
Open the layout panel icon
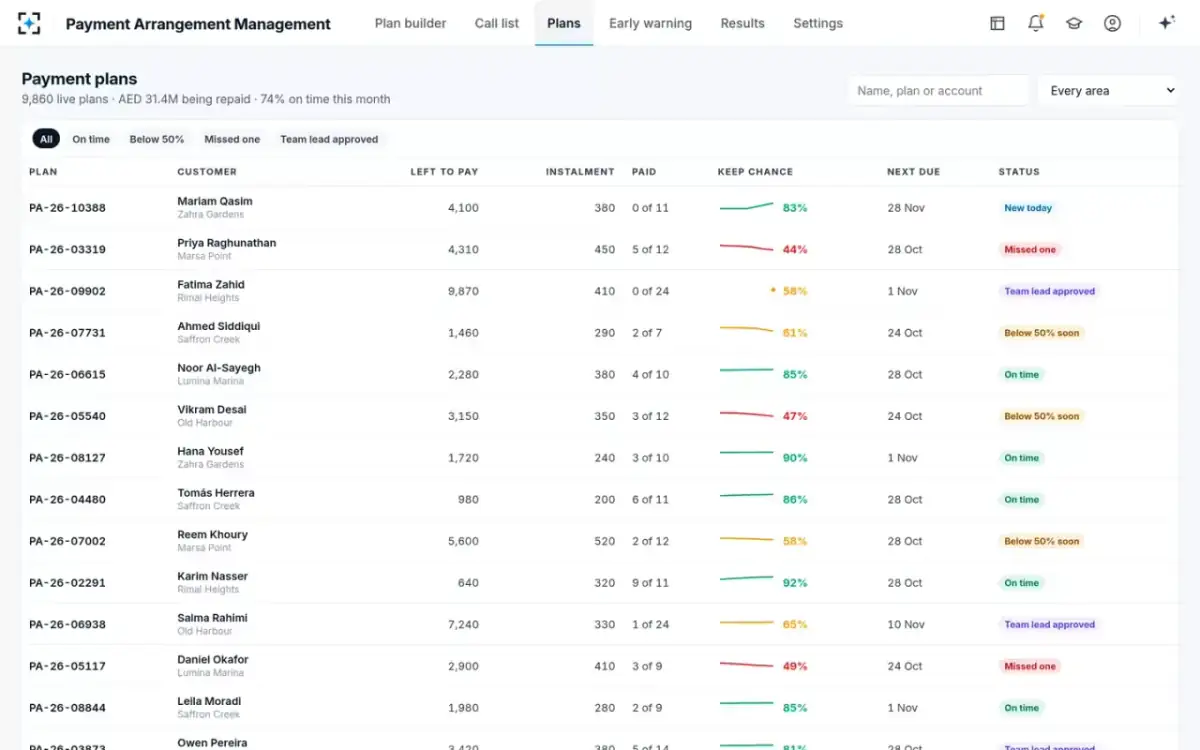pyautogui.click(x=997, y=23)
